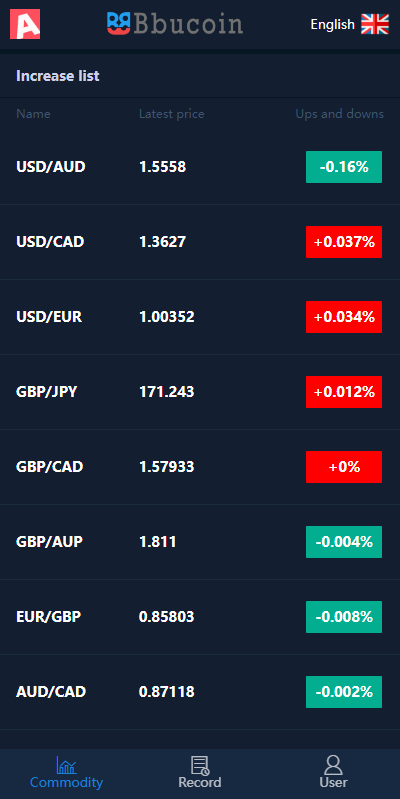This screenshot has height=799, width=400.
Task: Select the USD/AUD pair row
Action: pyautogui.click(x=200, y=167)
